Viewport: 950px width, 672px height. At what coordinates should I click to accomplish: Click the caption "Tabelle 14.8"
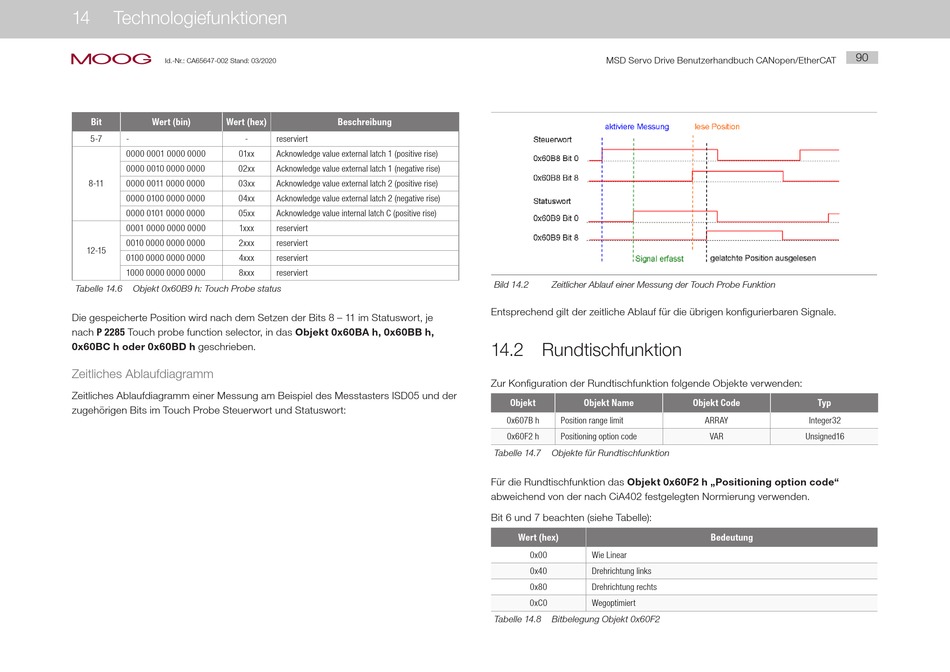tap(517, 619)
